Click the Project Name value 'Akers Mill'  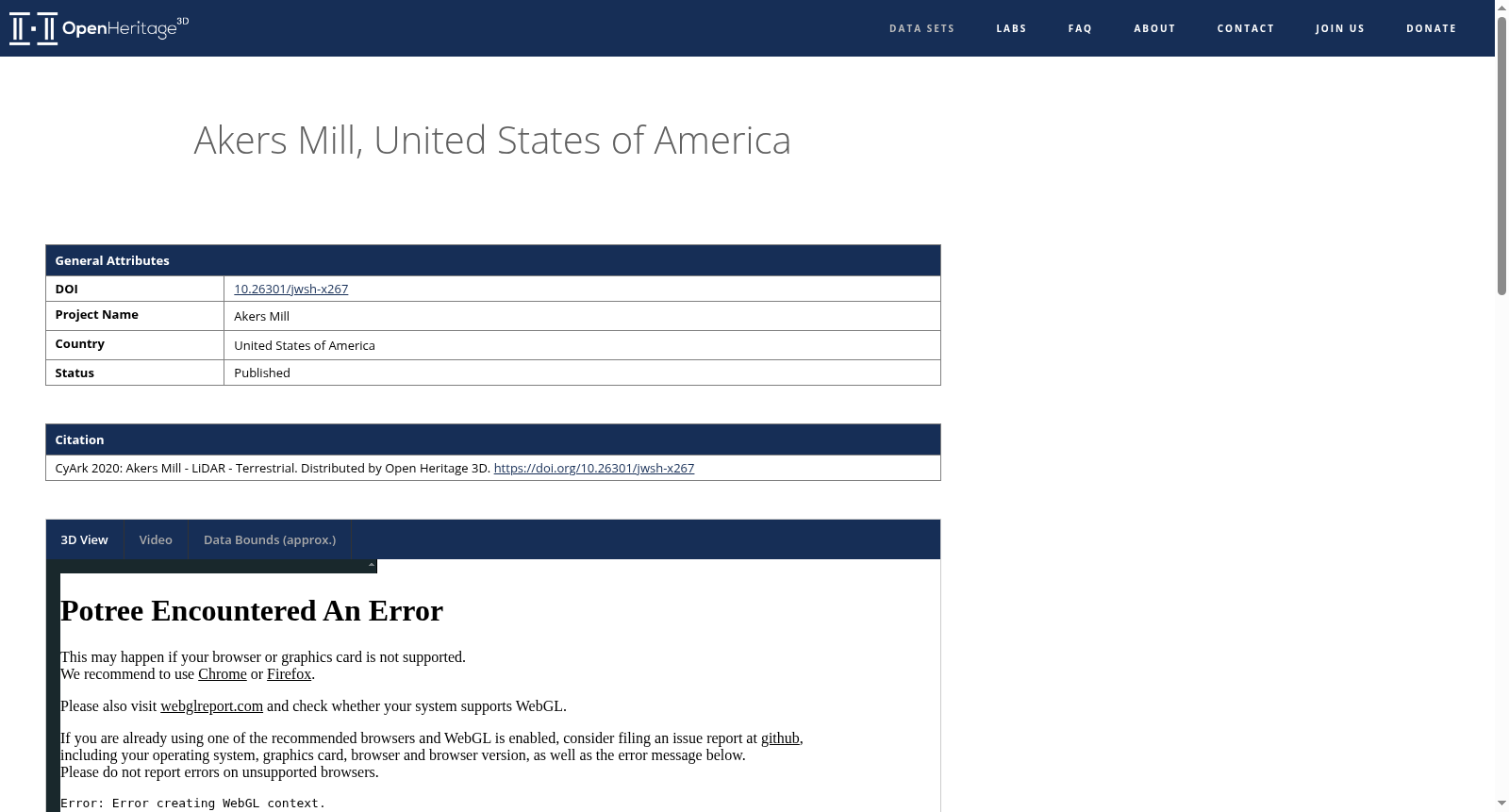pyautogui.click(x=261, y=316)
